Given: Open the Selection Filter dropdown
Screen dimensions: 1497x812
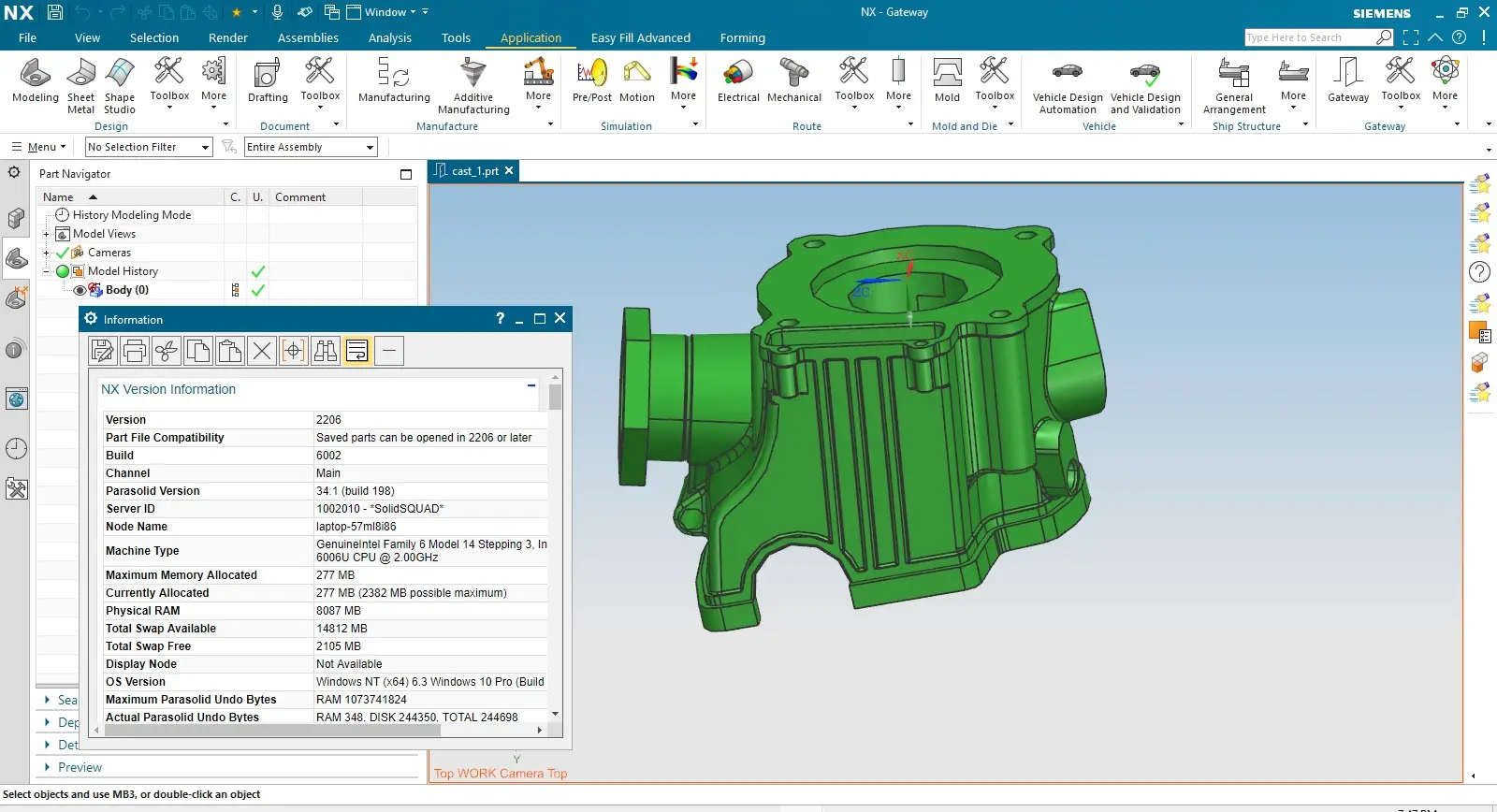Looking at the screenshot, I should click(149, 147).
